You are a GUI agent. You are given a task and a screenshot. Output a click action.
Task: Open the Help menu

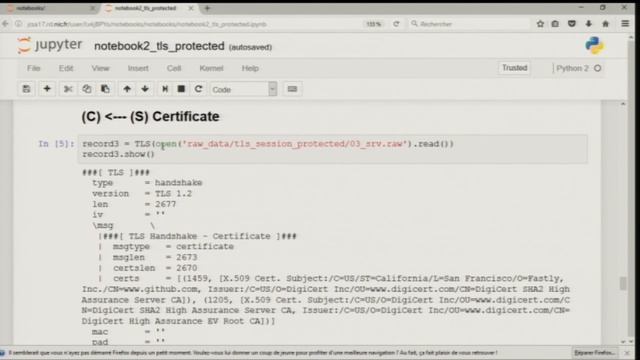click(x=250, y=68)
